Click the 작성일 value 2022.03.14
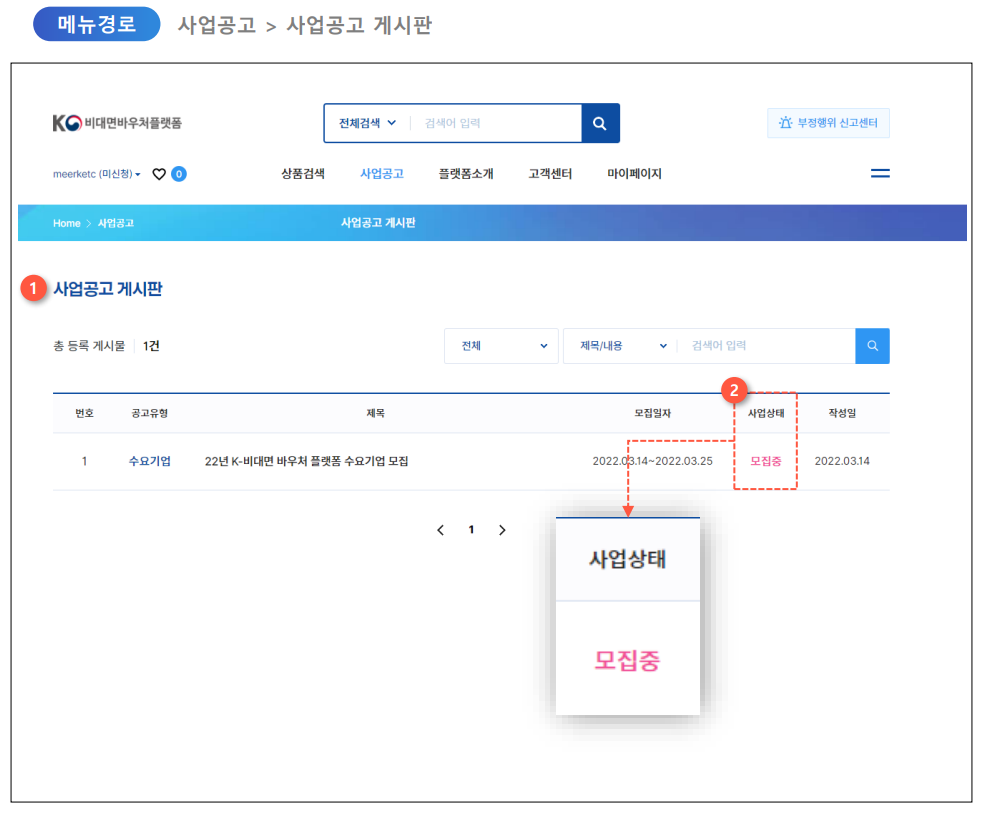 [842, 462]
